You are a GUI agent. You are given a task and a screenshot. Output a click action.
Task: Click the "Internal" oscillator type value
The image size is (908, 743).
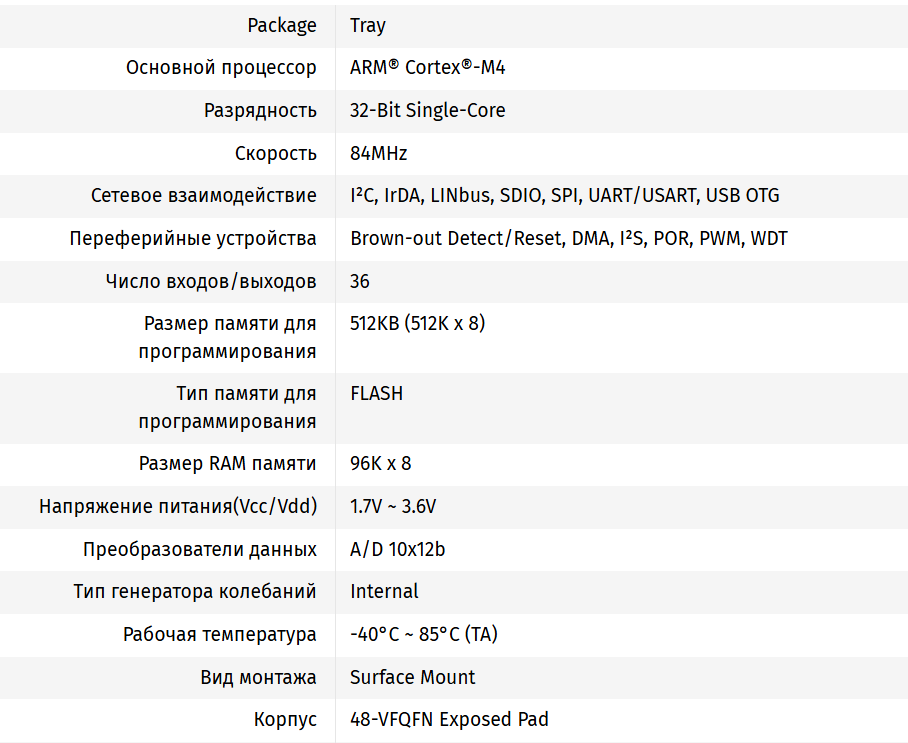pos(384,592)
